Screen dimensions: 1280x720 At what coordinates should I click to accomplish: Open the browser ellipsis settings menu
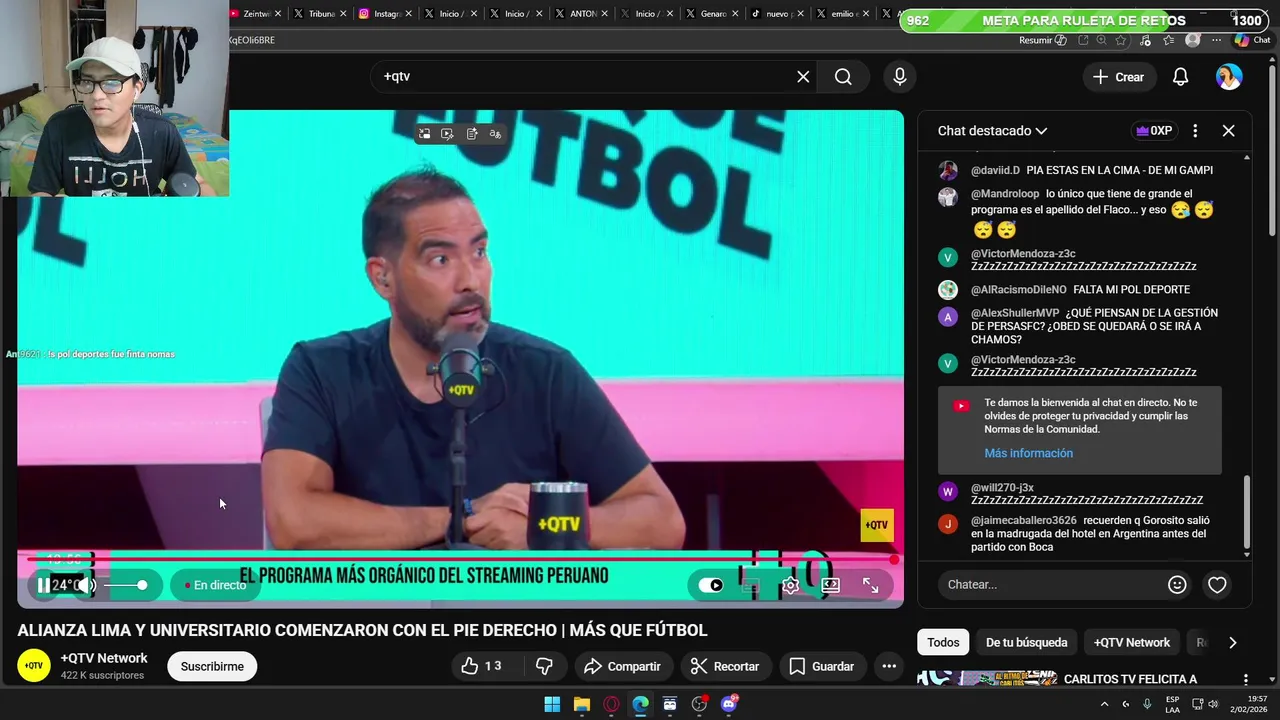tap(1216, 40)
